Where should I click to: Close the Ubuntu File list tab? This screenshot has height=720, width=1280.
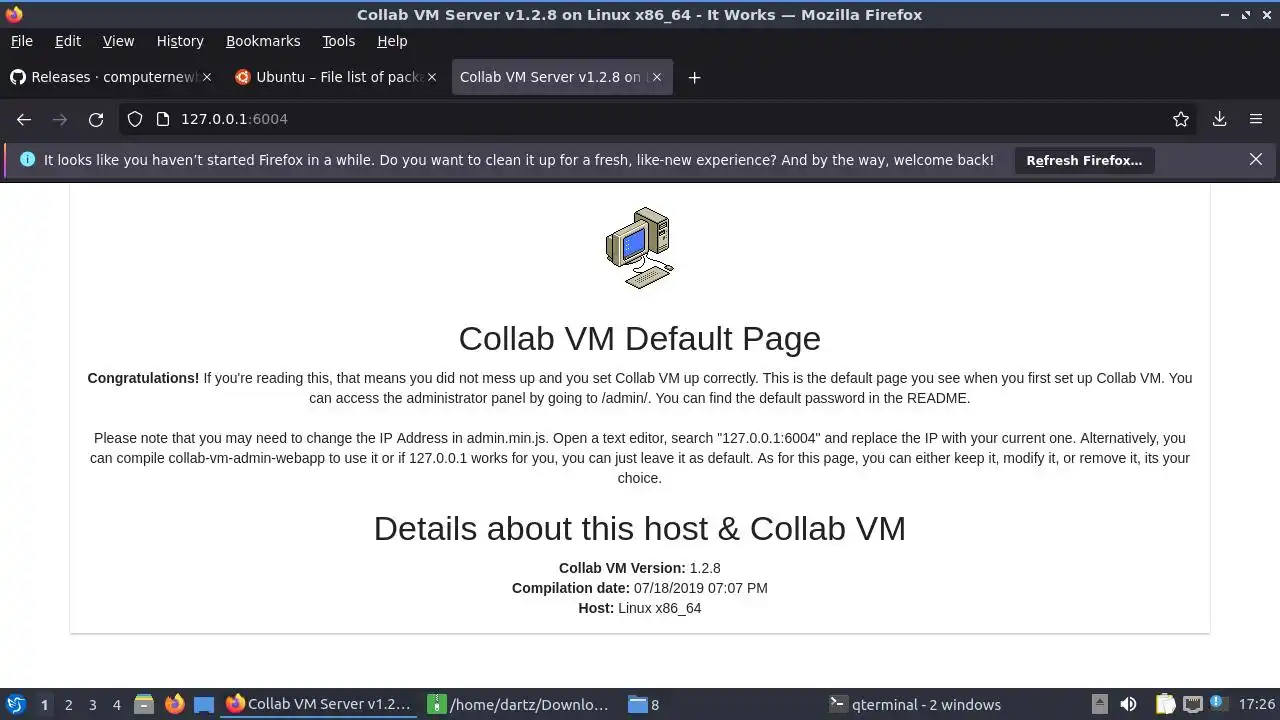432,77
